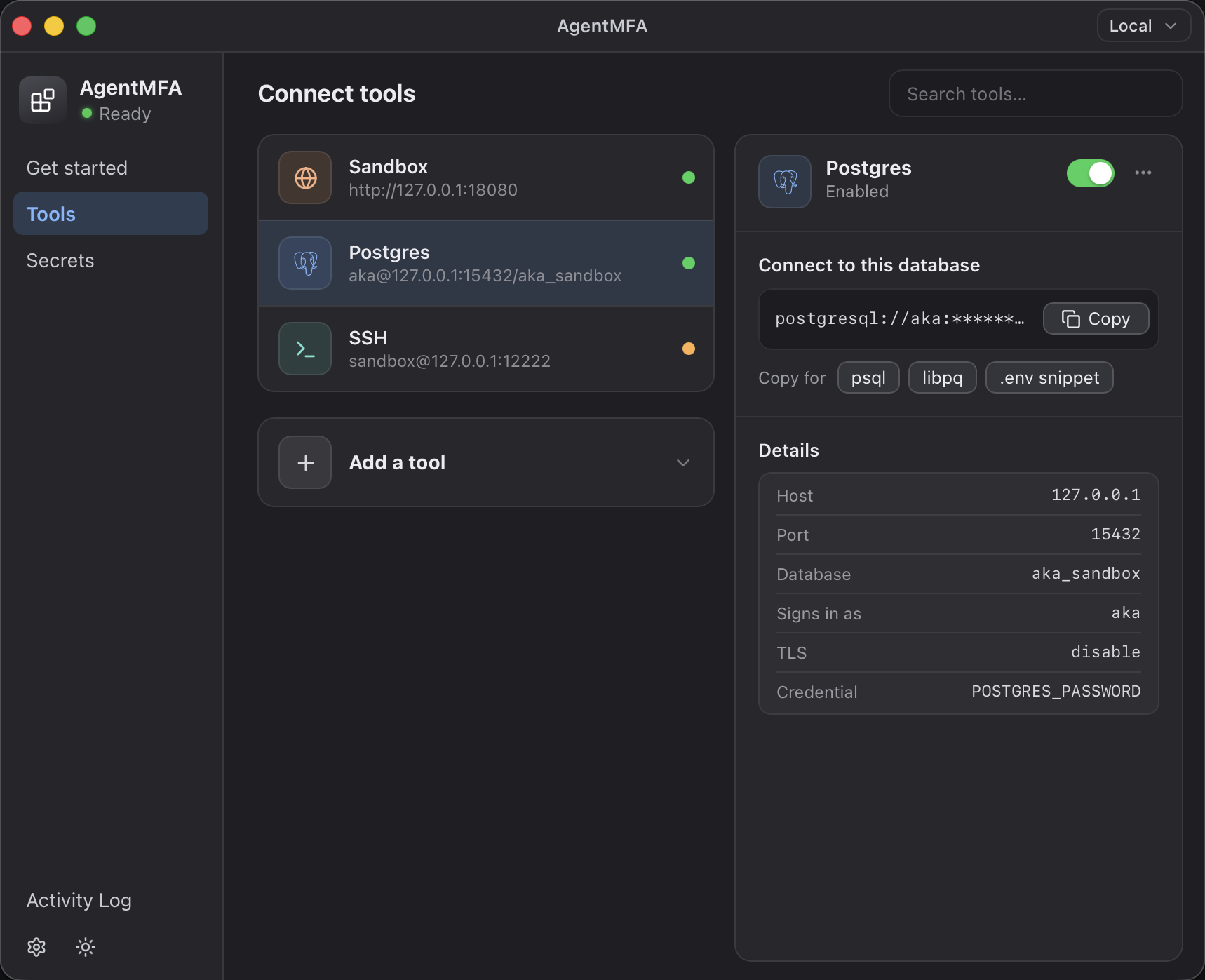Click green status dot on Postgres row

click(x=689, y=263)
